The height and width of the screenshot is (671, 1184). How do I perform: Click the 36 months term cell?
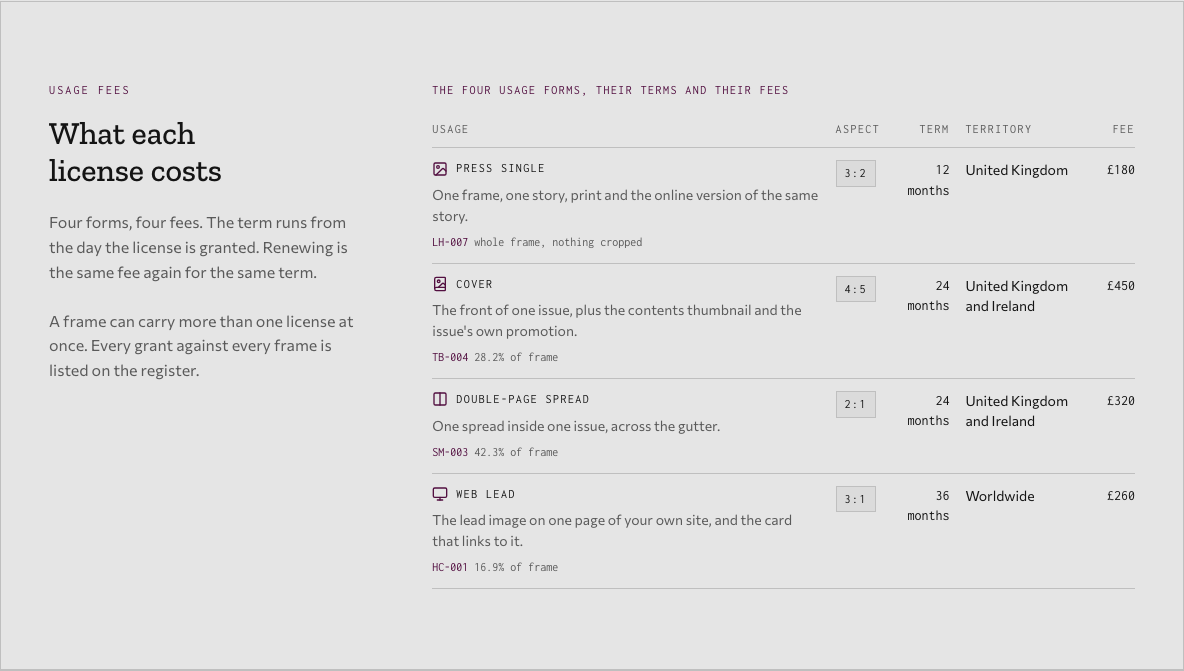tap(928, 506)
